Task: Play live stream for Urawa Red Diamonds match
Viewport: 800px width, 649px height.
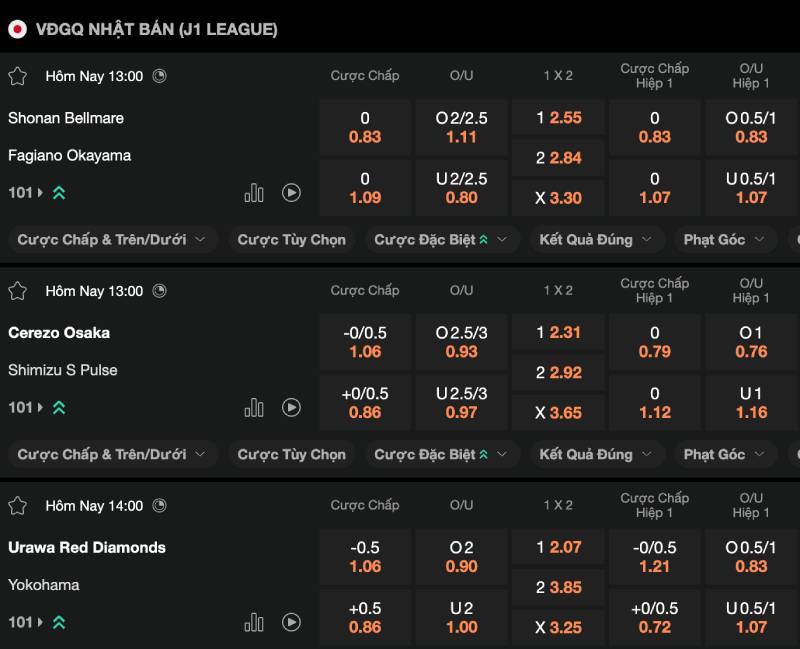Action: coord(291,622)
